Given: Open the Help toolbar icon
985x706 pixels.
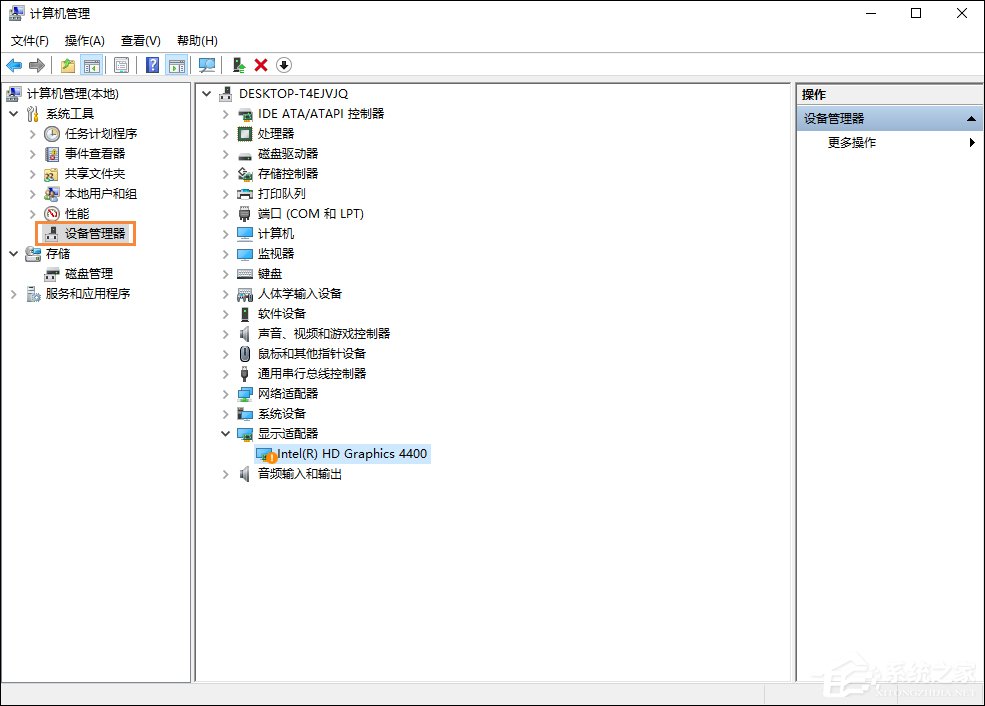Looking at the screenshot, I should click(x=151, y=65).
